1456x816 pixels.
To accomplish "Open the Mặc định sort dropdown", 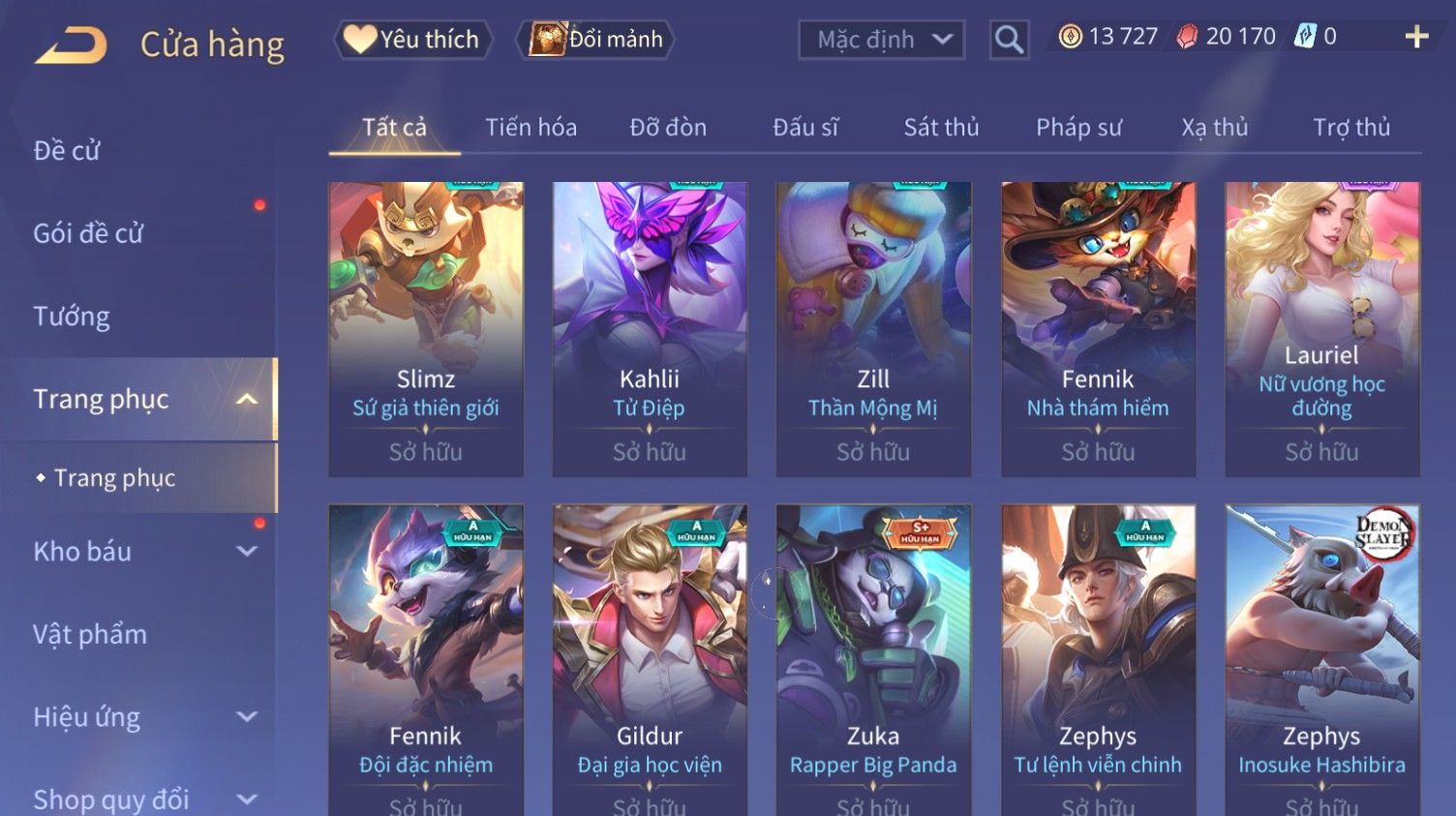I will (881, 40).
